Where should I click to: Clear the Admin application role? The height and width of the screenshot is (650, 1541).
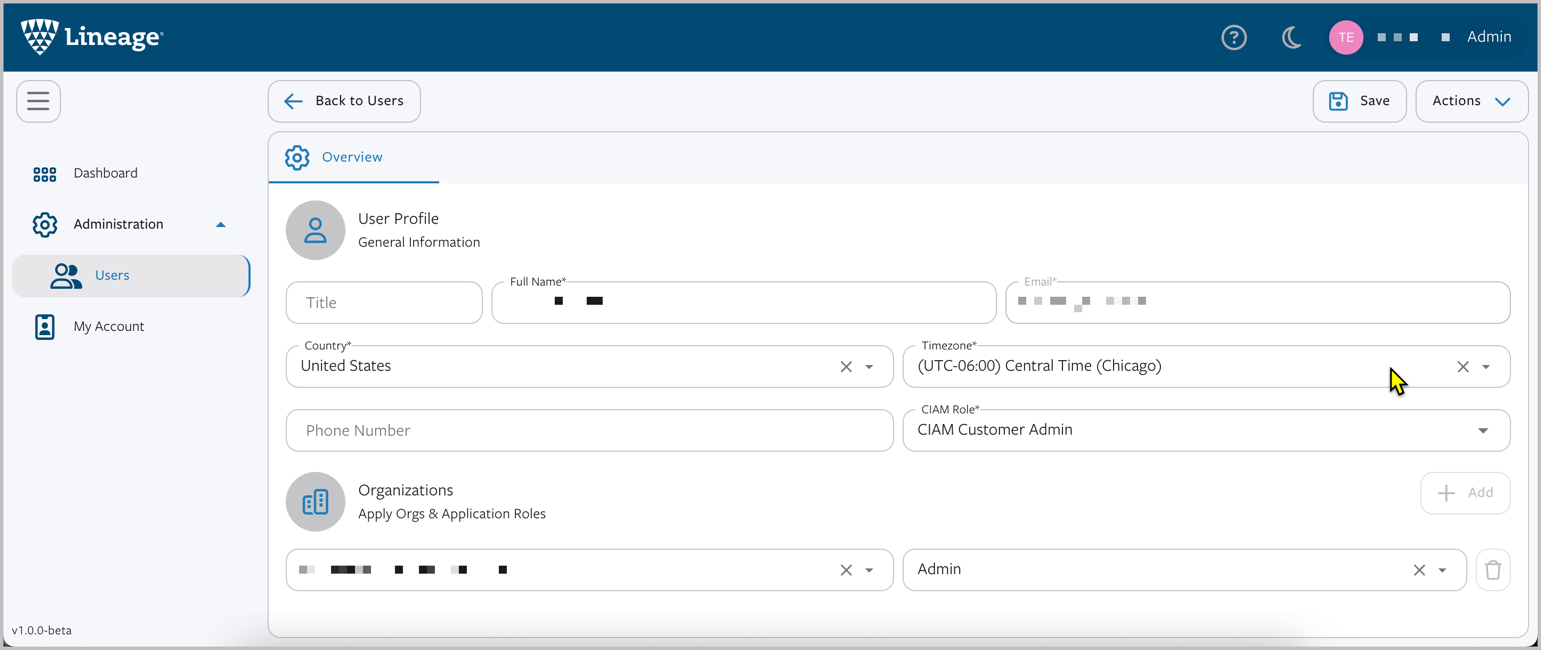tap(1419, 570)
